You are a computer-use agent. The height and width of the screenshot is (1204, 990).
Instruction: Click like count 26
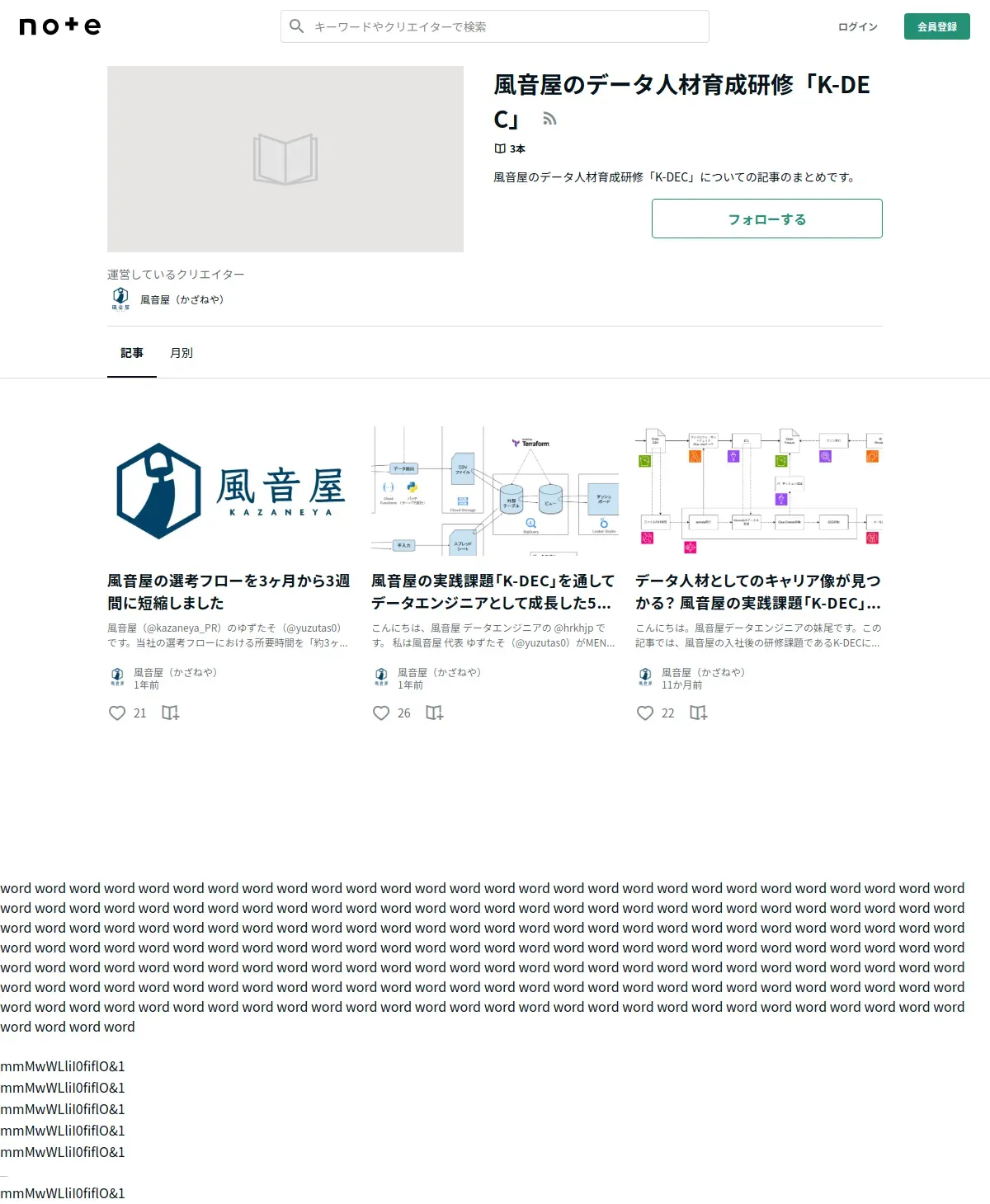click(404, 713)
